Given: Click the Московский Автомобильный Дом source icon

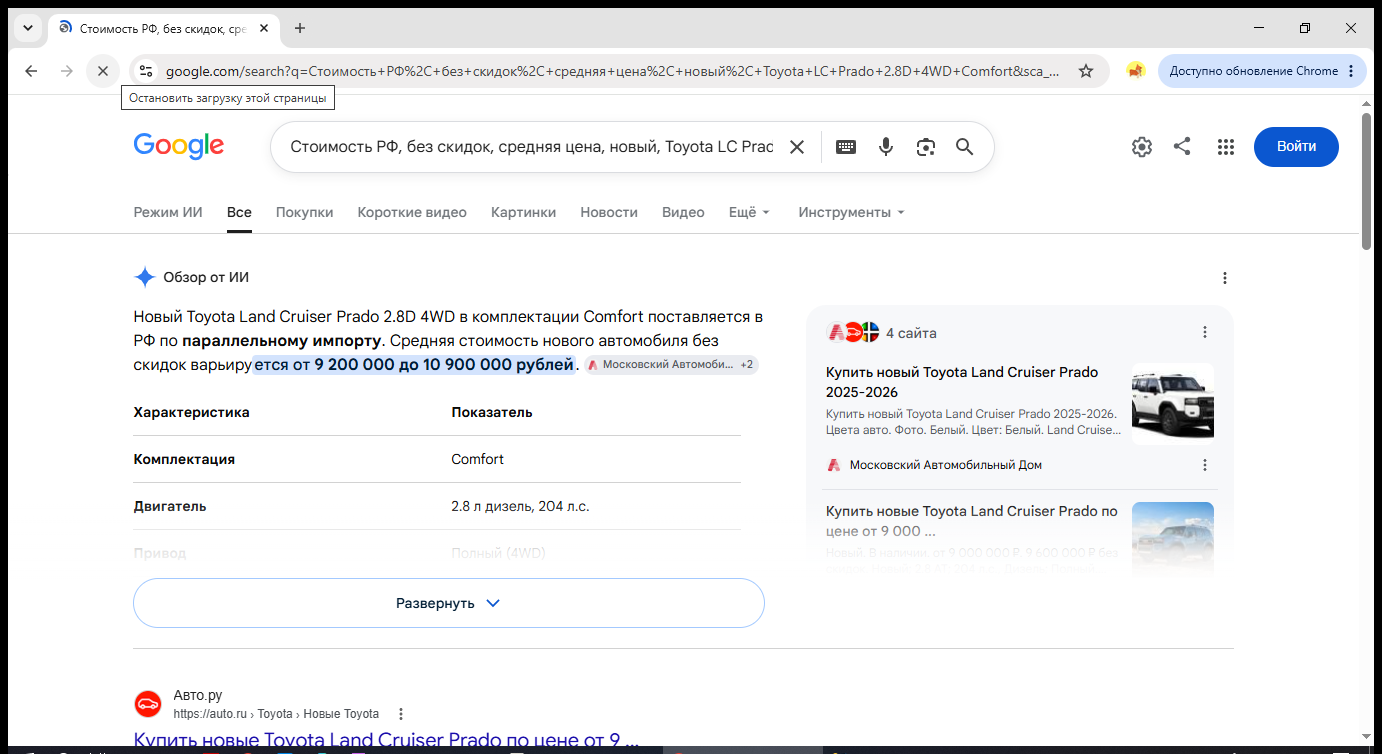Looking at the screenshot, I should (834, 465).
